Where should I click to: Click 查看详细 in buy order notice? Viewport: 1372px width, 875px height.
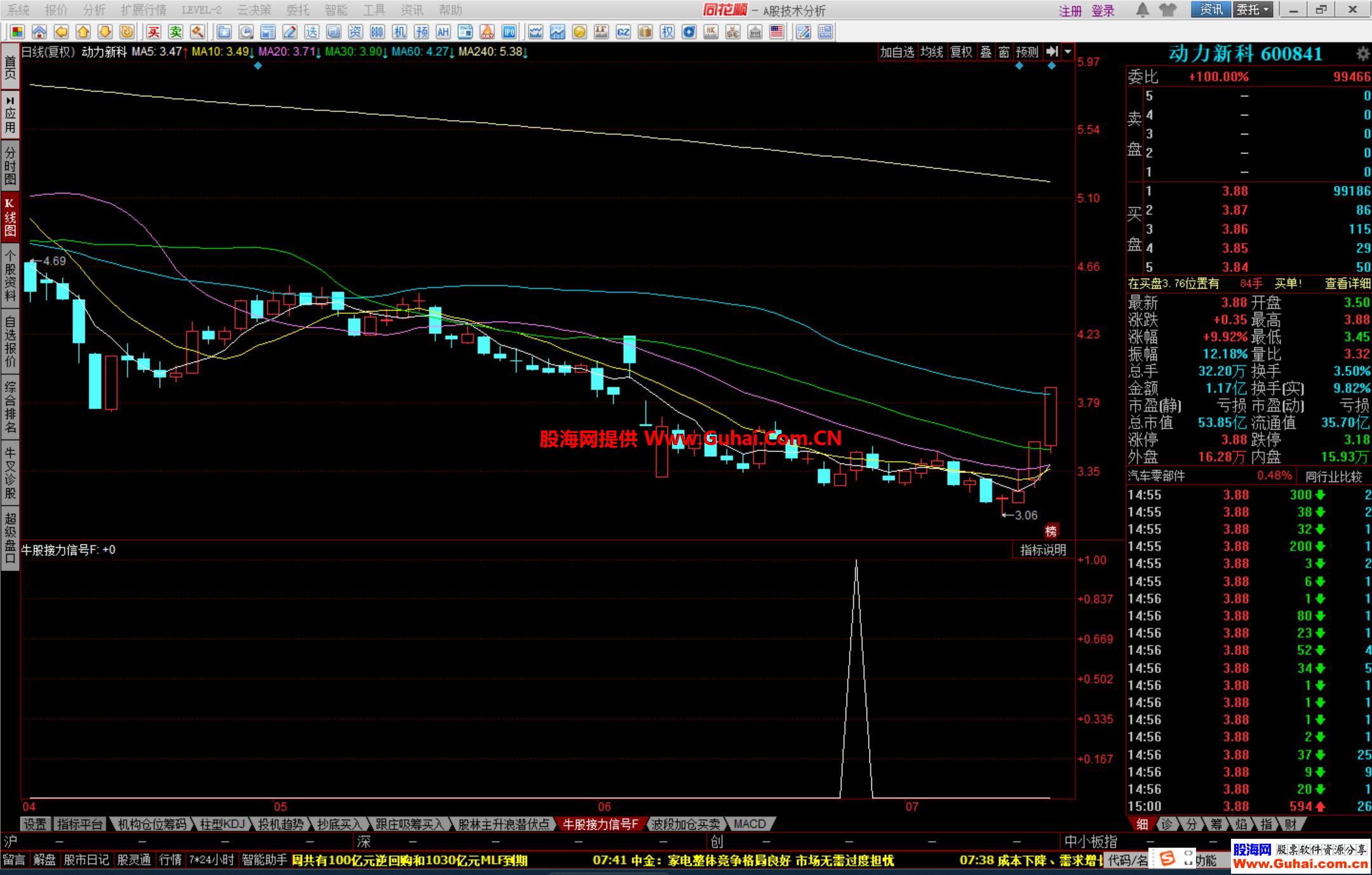click(1348, 284)
